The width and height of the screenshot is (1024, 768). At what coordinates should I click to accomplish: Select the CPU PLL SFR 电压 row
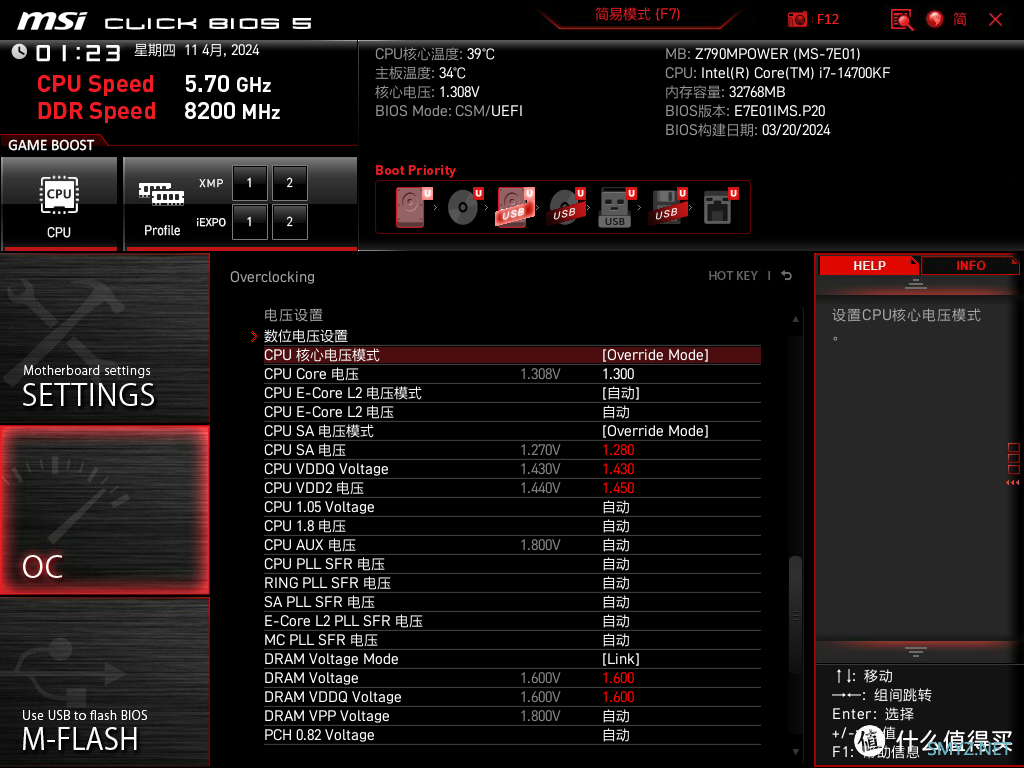point(512,564)
